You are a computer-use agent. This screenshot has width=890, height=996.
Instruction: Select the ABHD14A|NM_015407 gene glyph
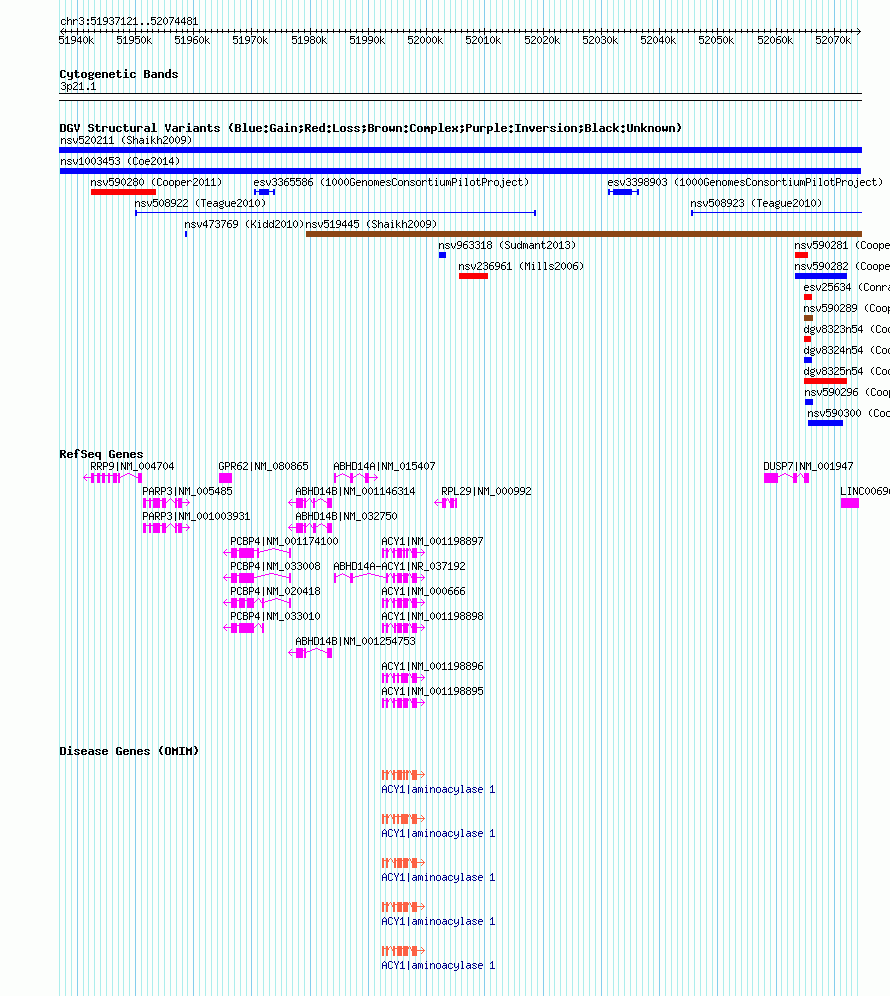point(356,478)
